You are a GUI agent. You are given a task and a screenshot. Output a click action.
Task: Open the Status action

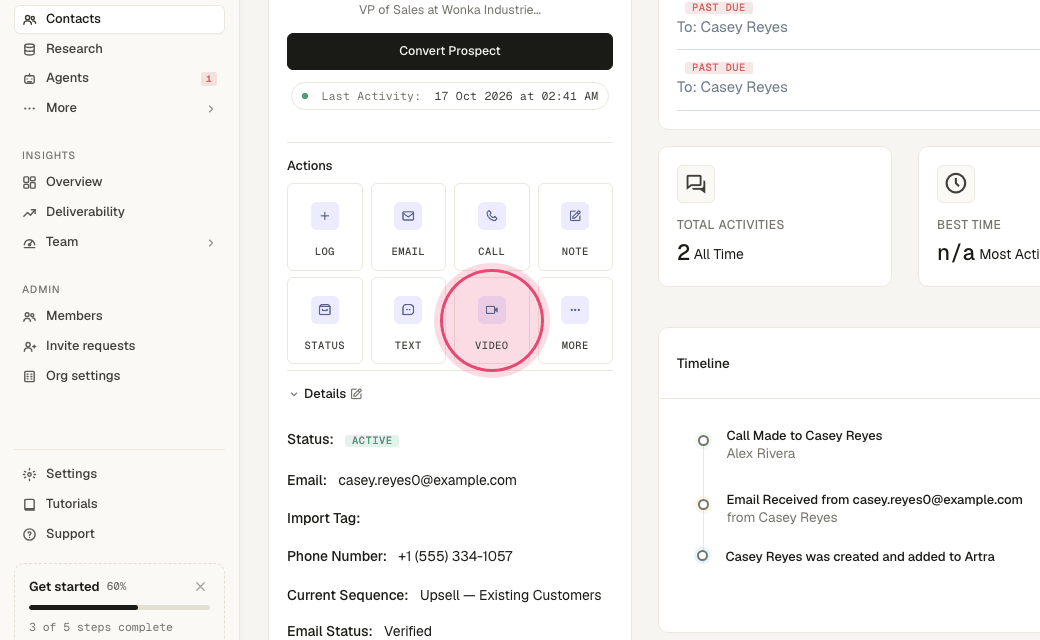click(x=324, y=320)
